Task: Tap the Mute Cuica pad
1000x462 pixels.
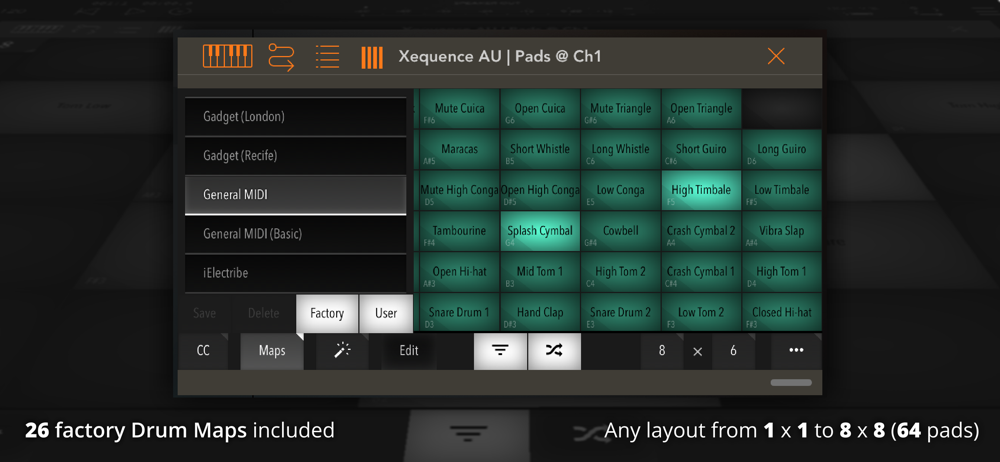Action: click(x=459, y=108)
